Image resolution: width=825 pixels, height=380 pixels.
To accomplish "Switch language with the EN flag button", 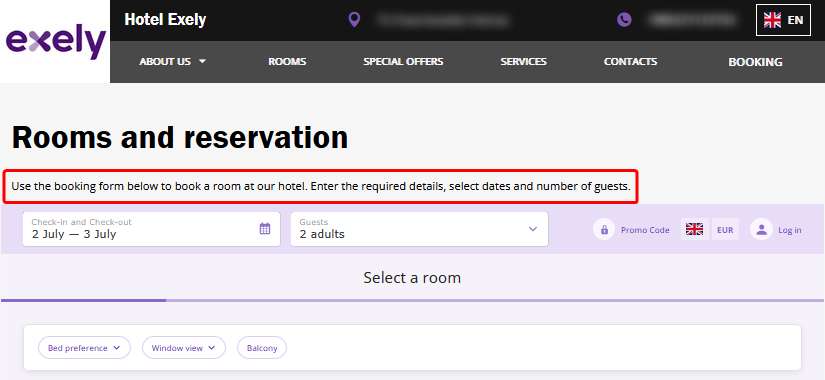I will click(x=783, y=20).
